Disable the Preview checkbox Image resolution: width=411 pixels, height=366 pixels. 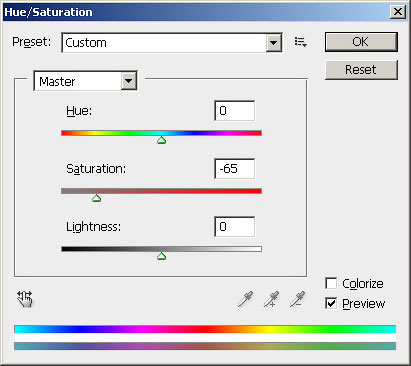pyautogui.click(x=331, y=303)
